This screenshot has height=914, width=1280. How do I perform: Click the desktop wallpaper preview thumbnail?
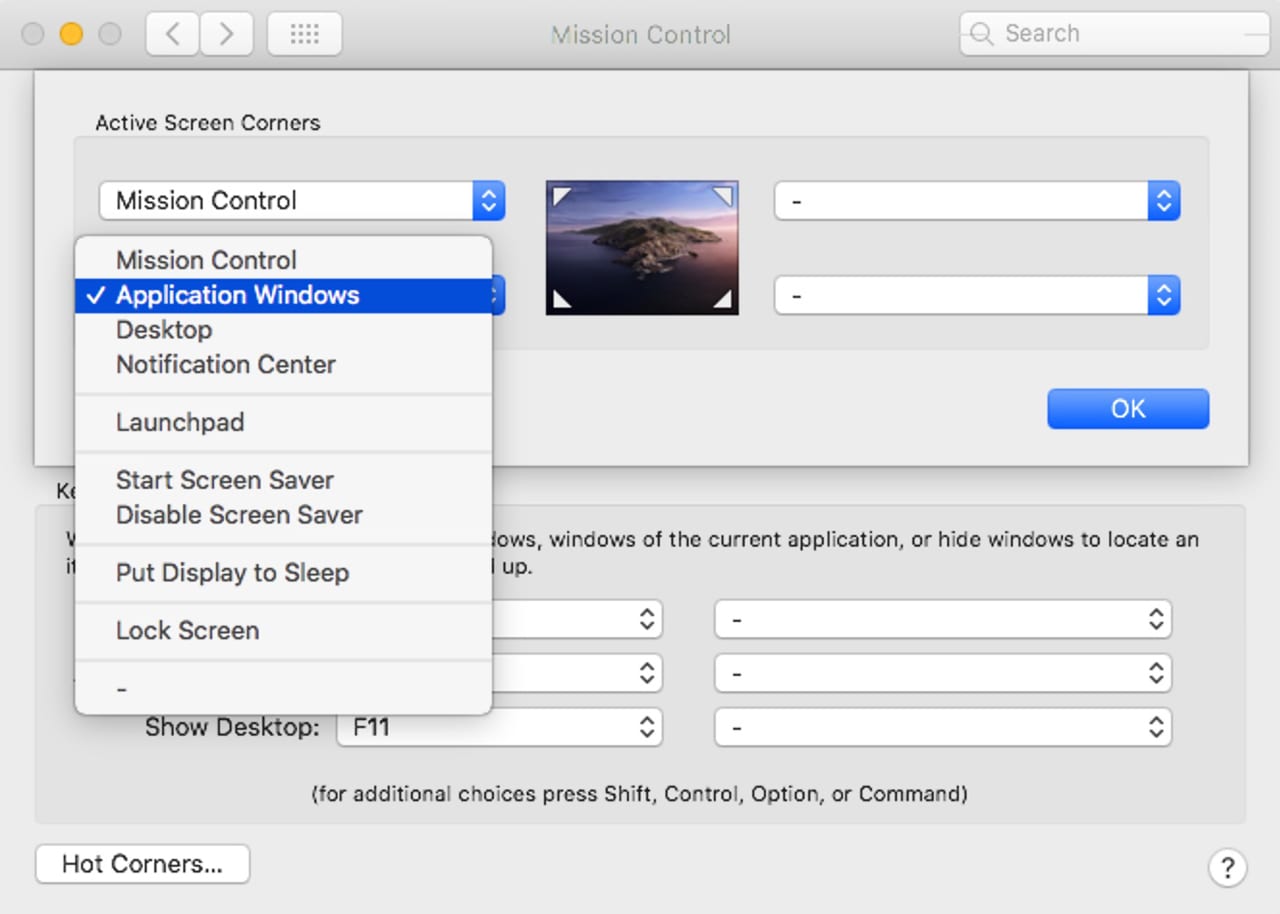click(x=642, y=248)
